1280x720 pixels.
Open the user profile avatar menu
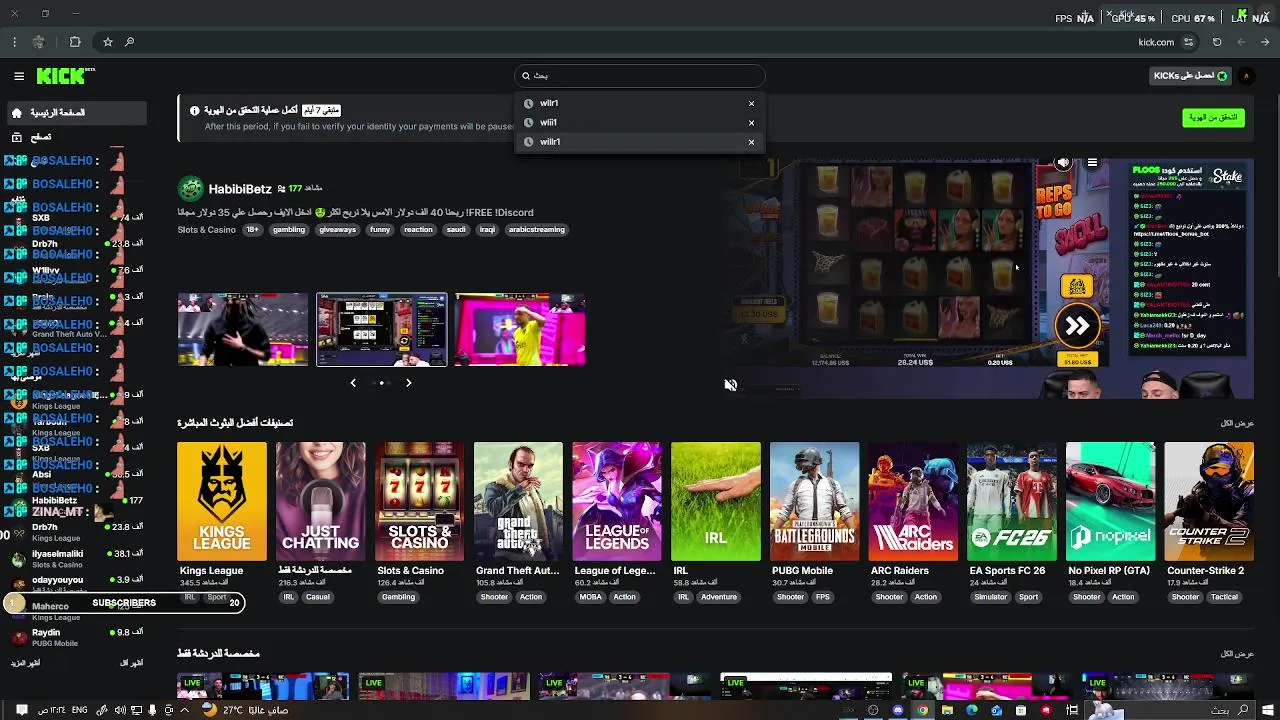[x=1246, y=76]
